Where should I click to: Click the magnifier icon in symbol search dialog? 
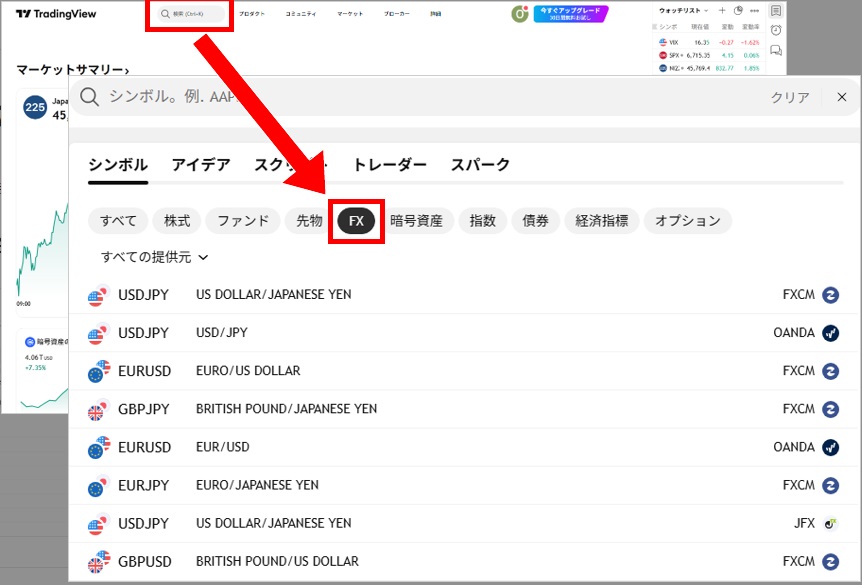pyautogui.click(x=90, y=97)
